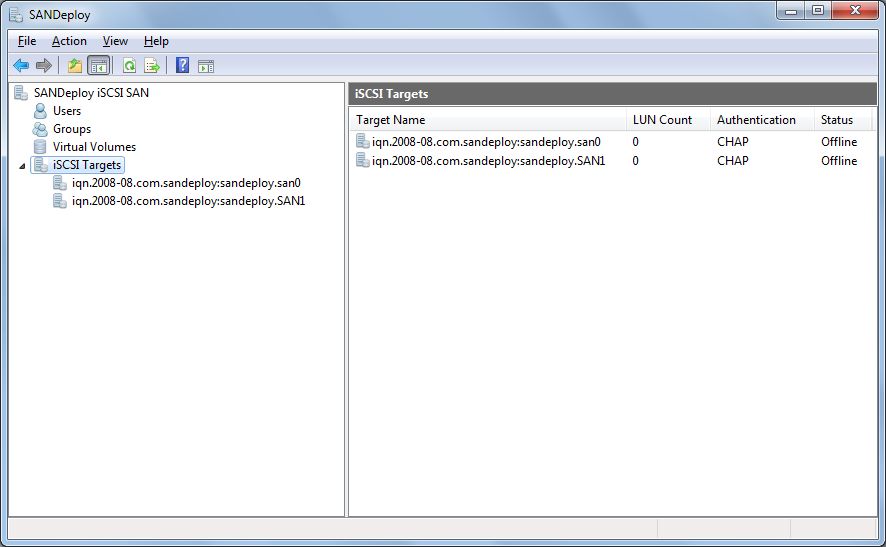
Task: Collapse the iSCSI Targets tree node
Action: [22, 166]
